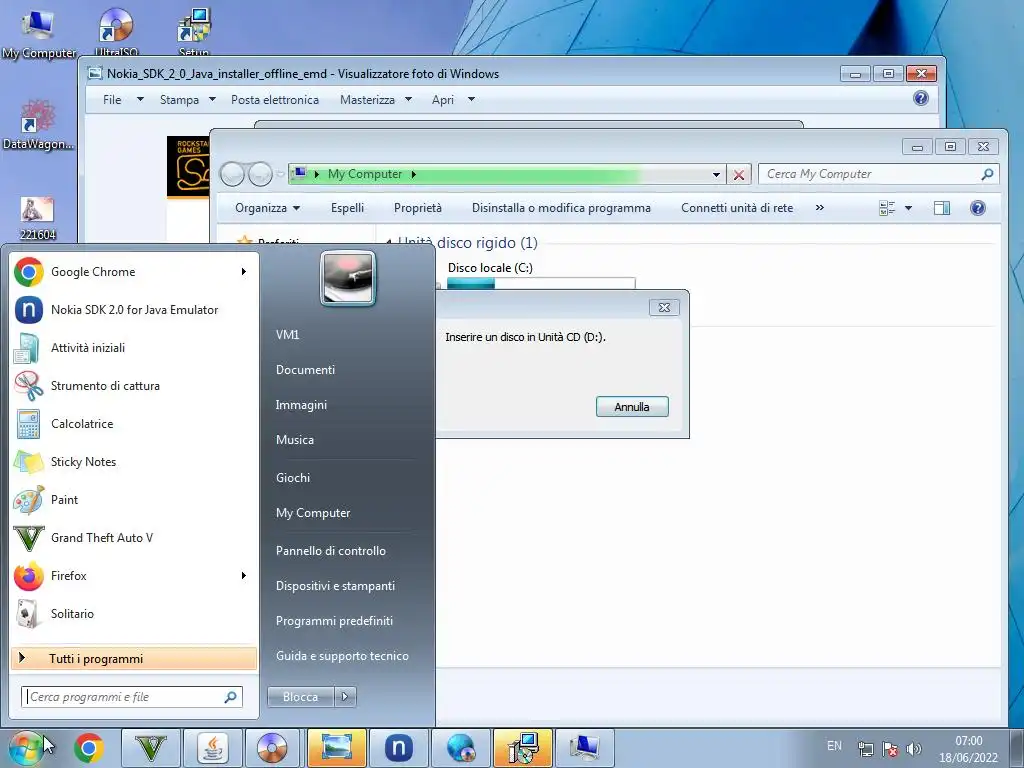The image size is (1024, 768).
Task: Launch Strumento di cattura
Action: (134, 385)
